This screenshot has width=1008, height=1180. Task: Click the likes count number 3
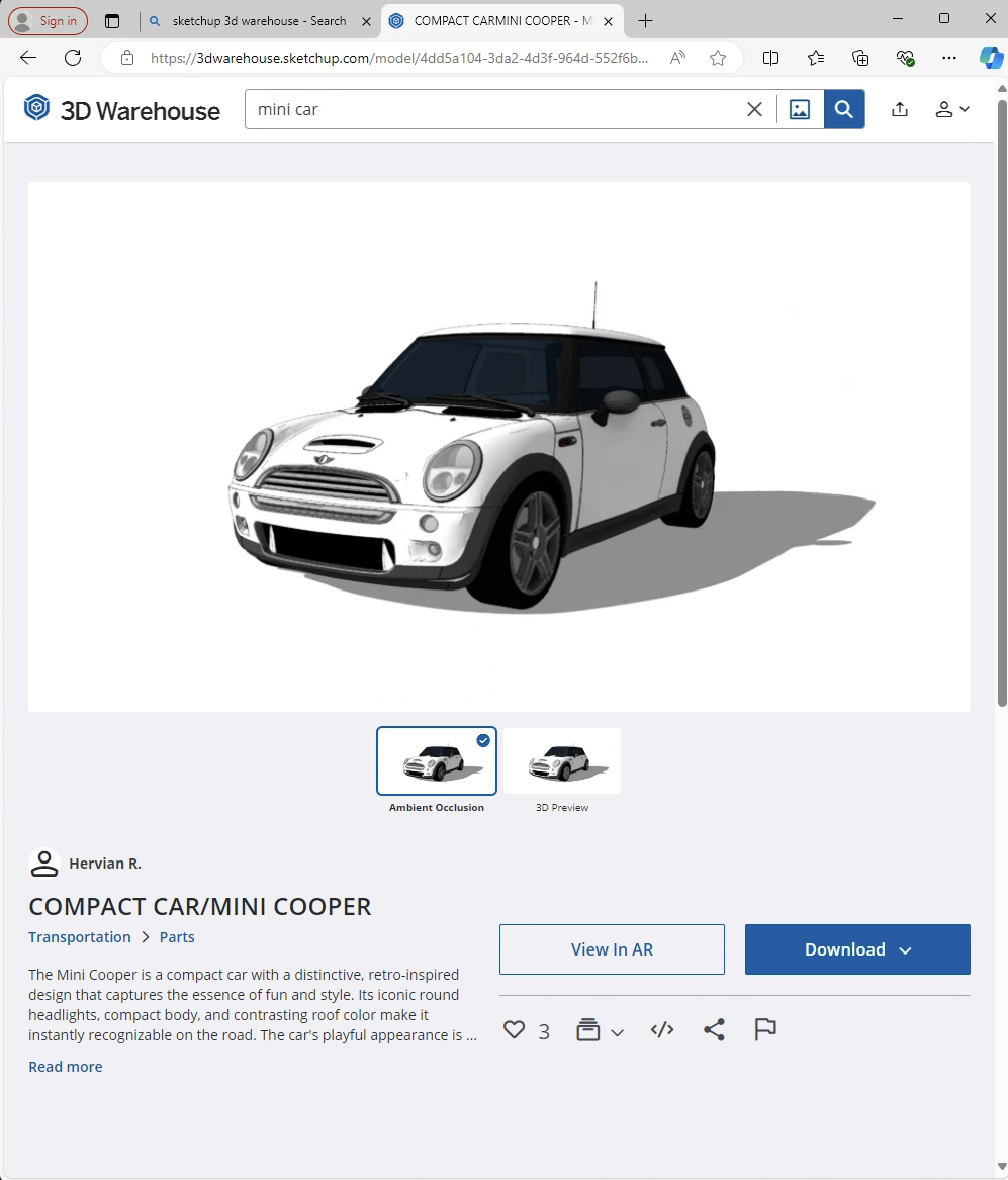[x=544, y=1031]
